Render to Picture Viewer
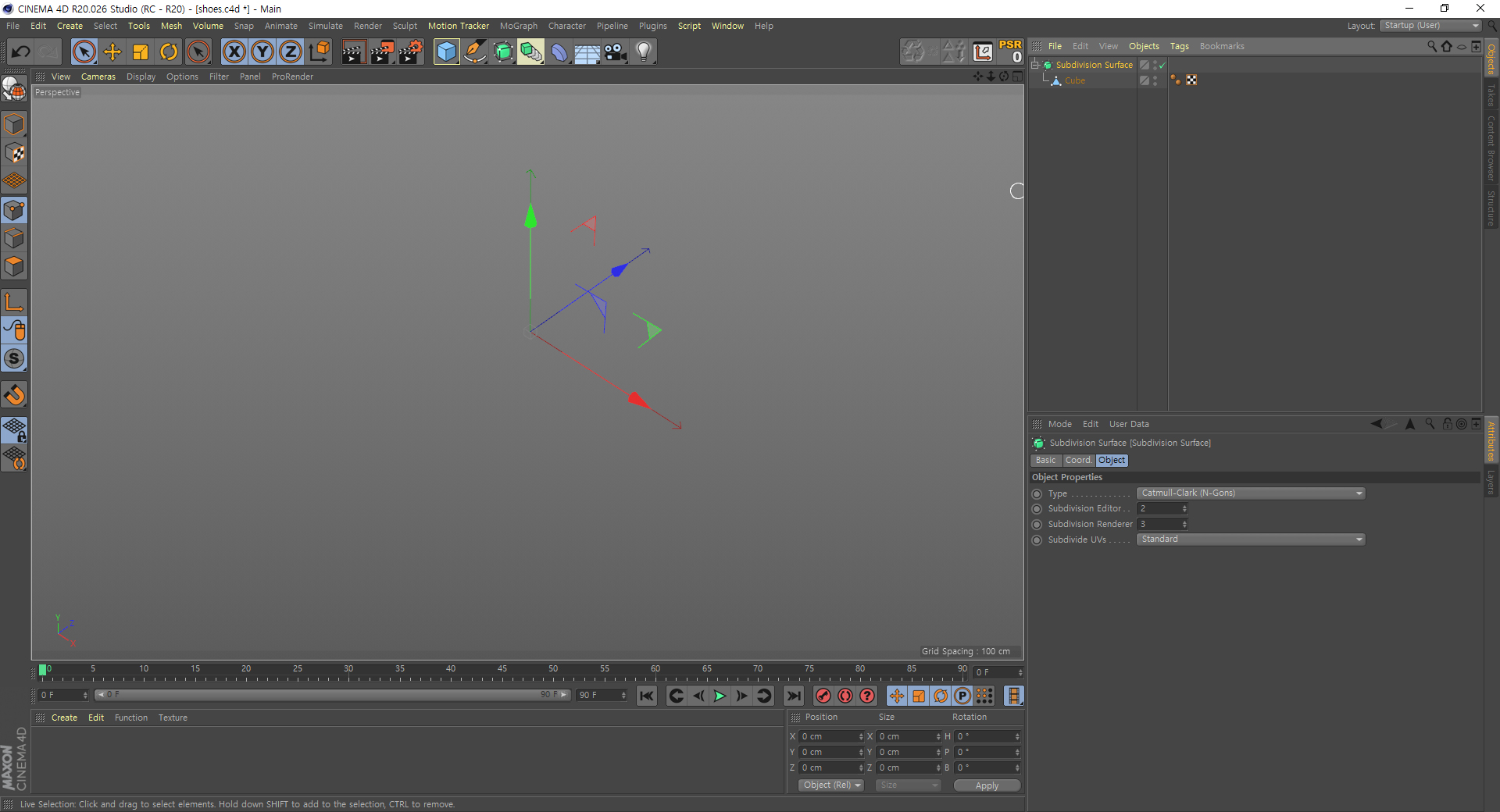The height and width of the screenshot is (812, 1500). click(x=382, y=52)
